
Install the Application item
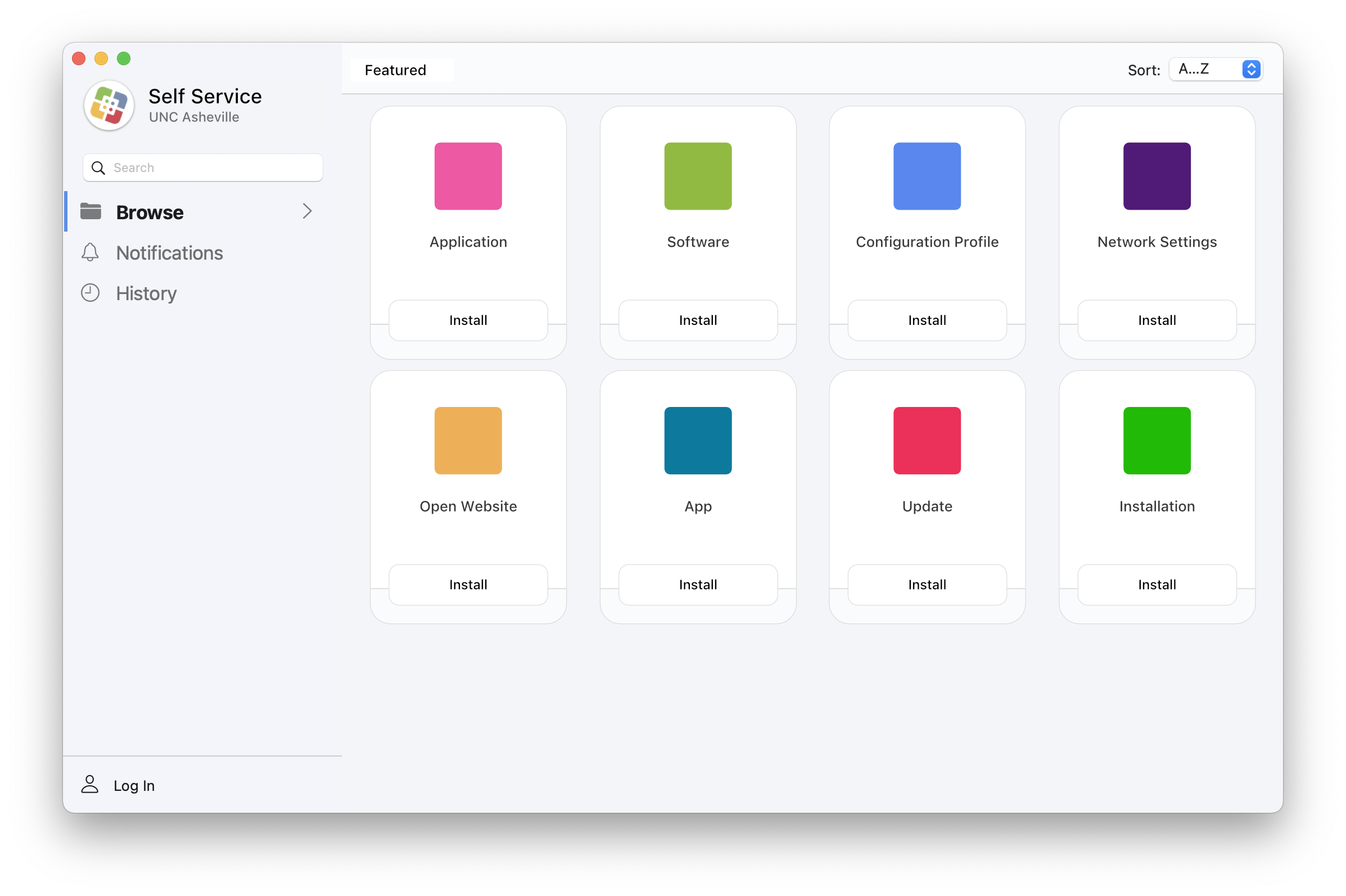468,320
